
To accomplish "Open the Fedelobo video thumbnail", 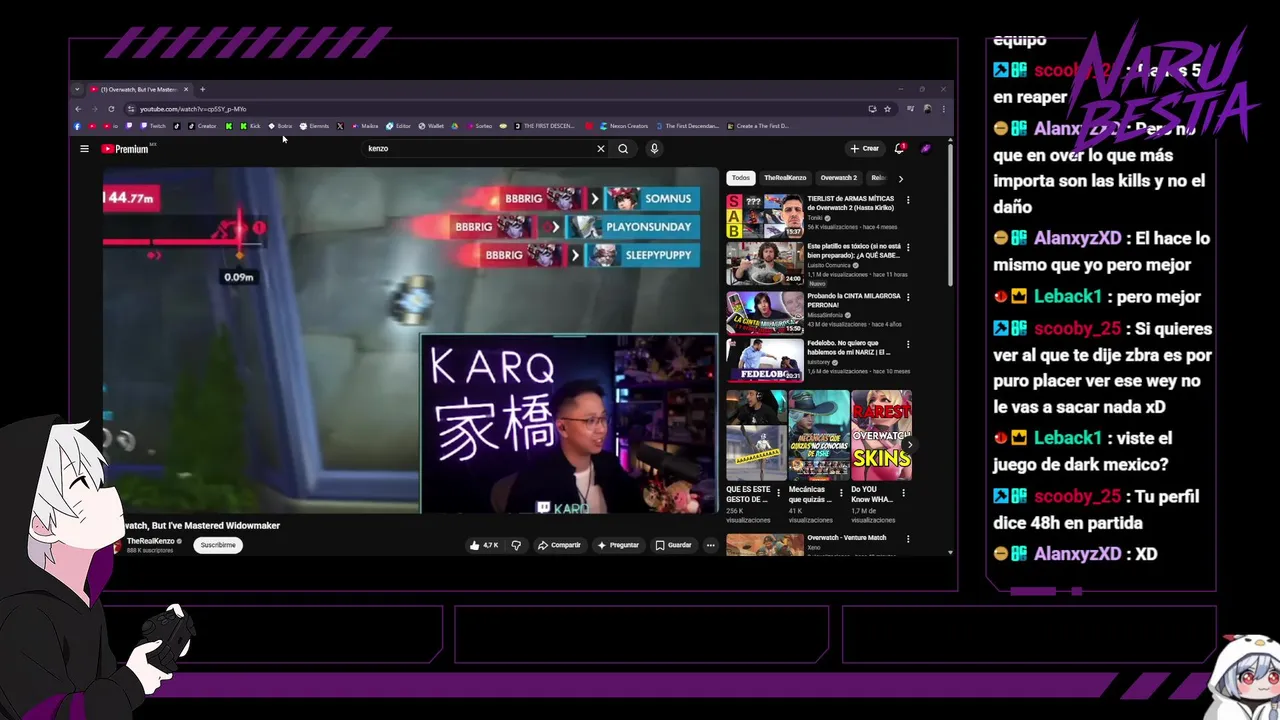I will (x=765, y=360).
